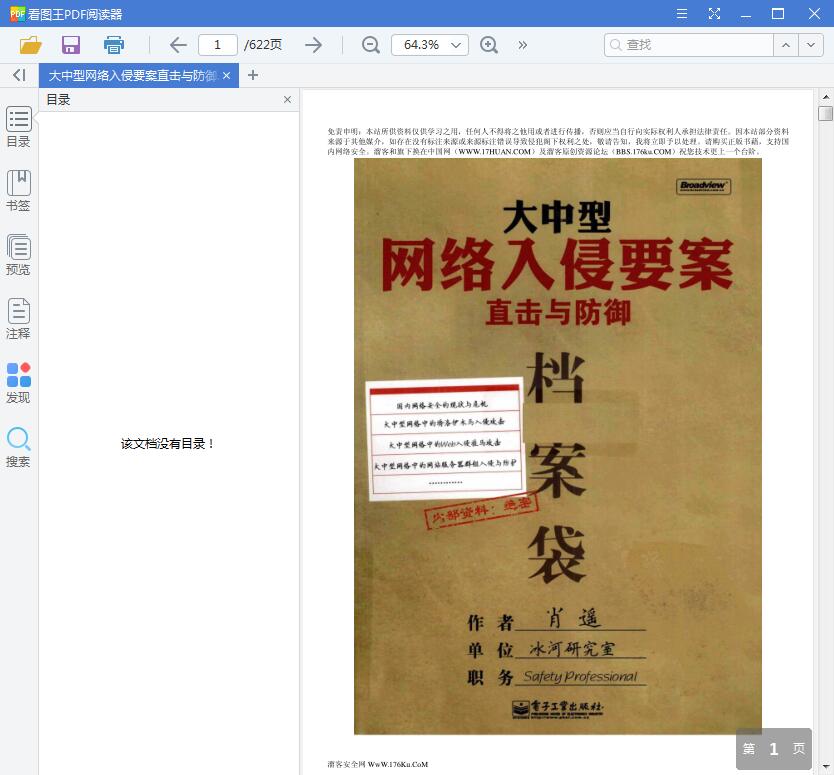Zoom out with the minus magnifier
Screen dimensions: 834x775
370,45
